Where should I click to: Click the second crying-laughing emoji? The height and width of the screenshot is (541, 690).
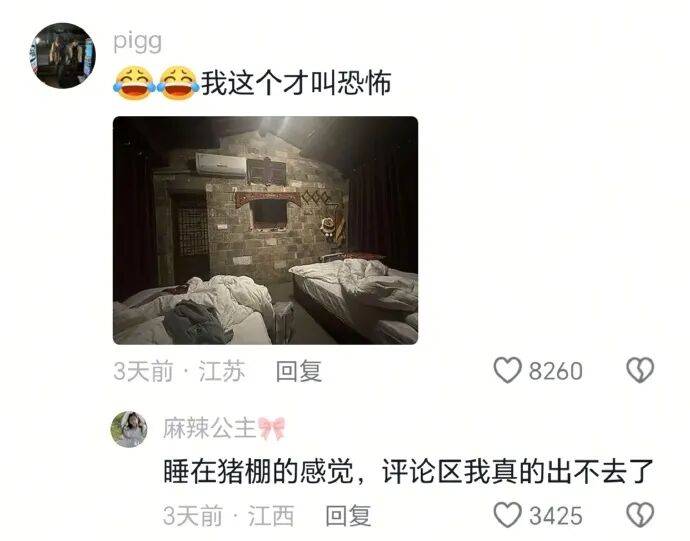[178, 83]
